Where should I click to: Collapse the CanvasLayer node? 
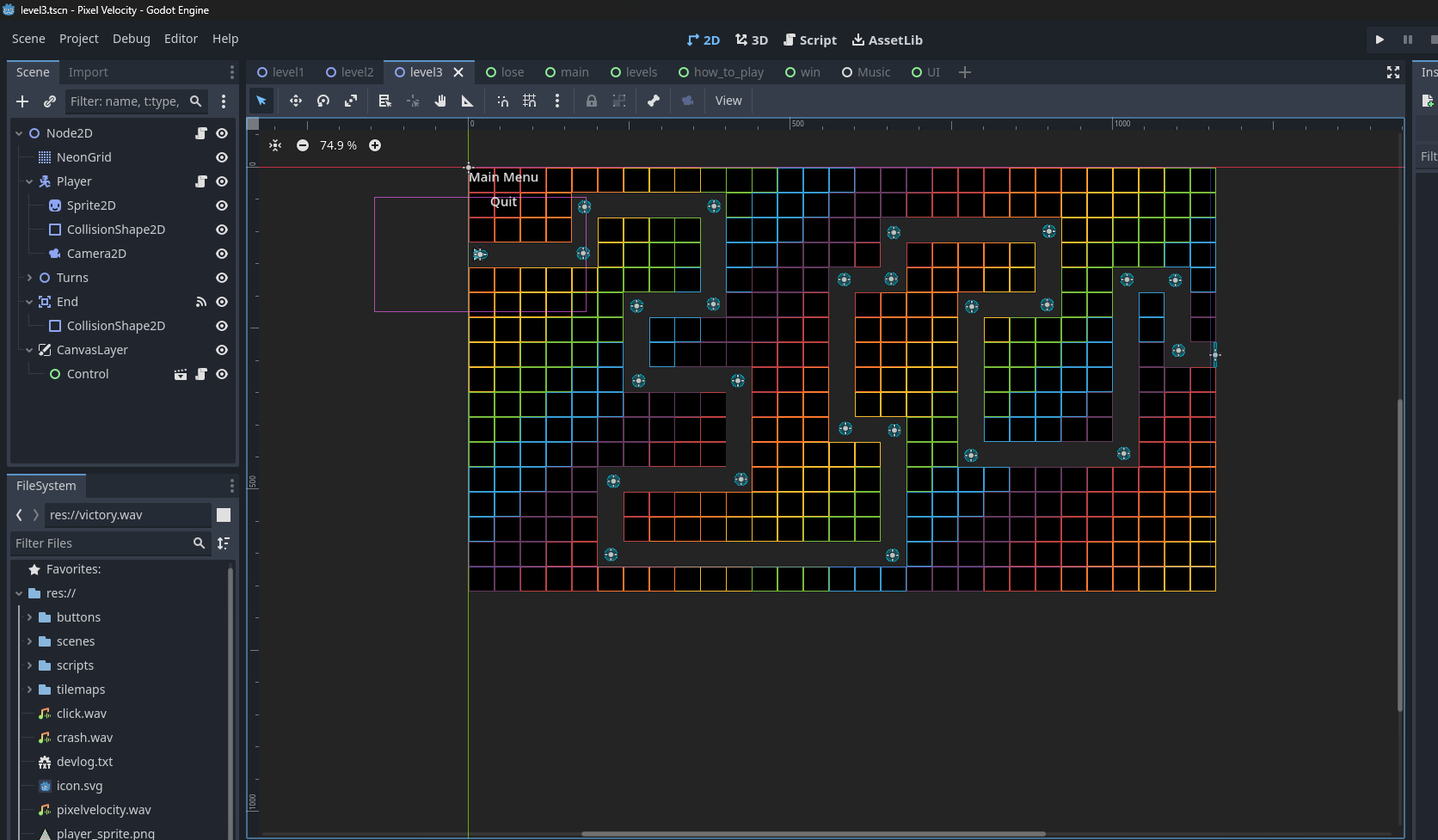point(29,350)
